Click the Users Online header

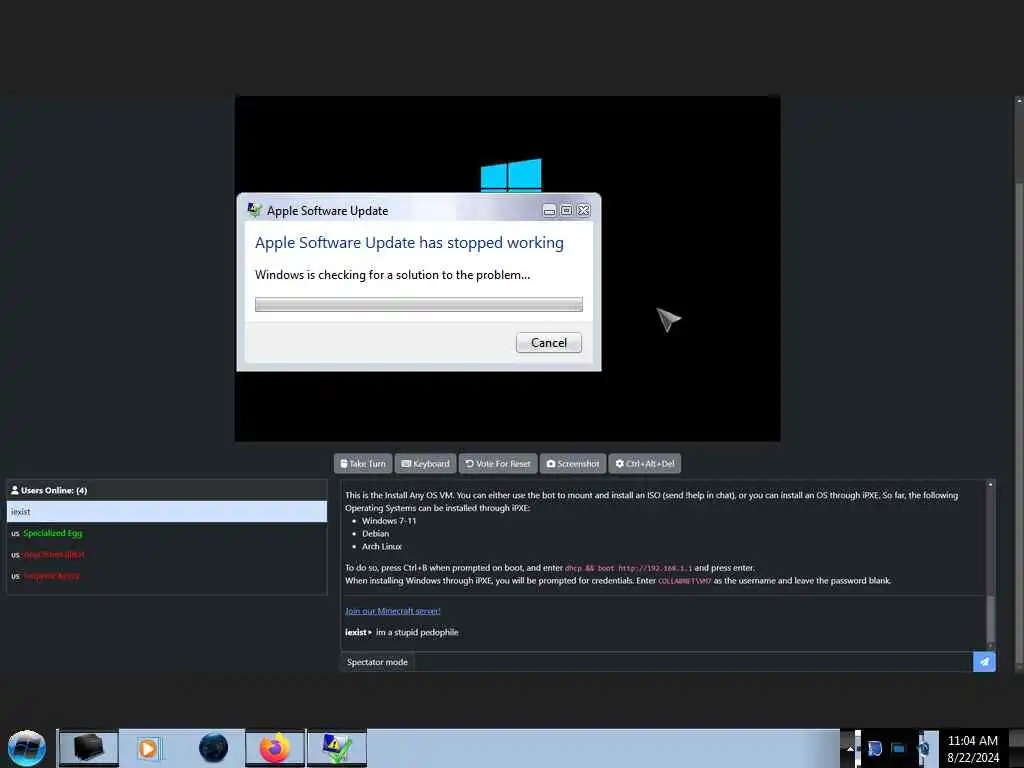(167, 490)
